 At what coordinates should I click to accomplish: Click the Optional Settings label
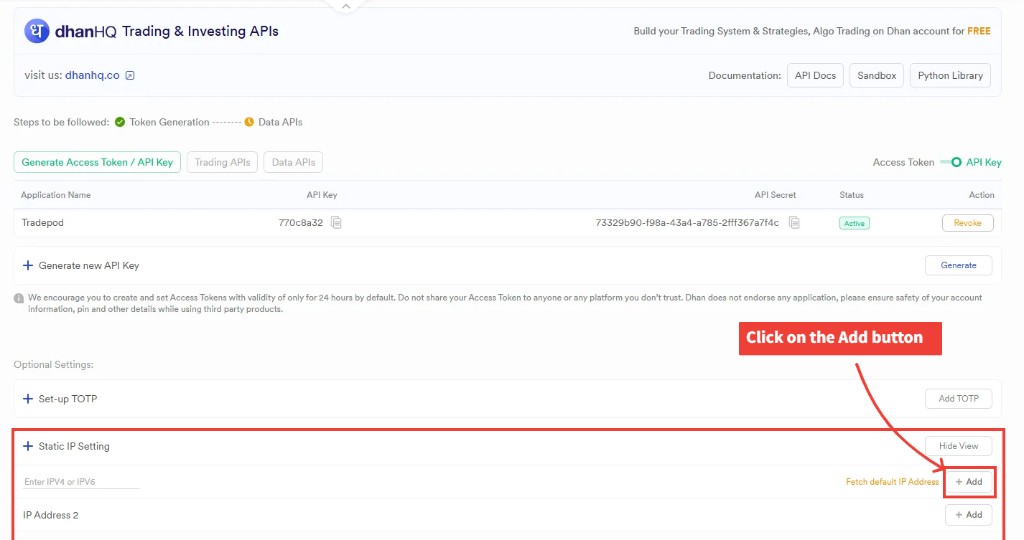[x=54, y=365]
